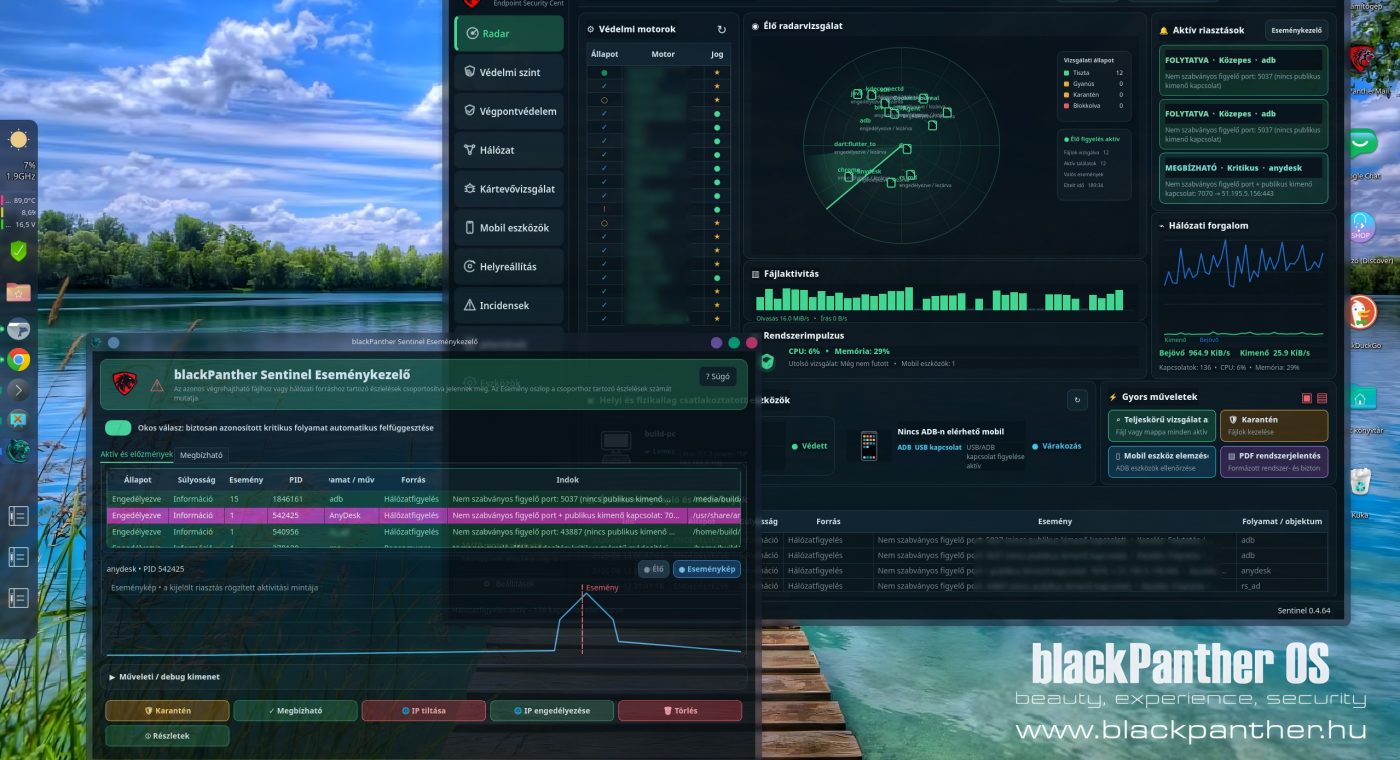Click the Incidensek warning triangle icon
The image size is (1400, 760).
(470, 305)
